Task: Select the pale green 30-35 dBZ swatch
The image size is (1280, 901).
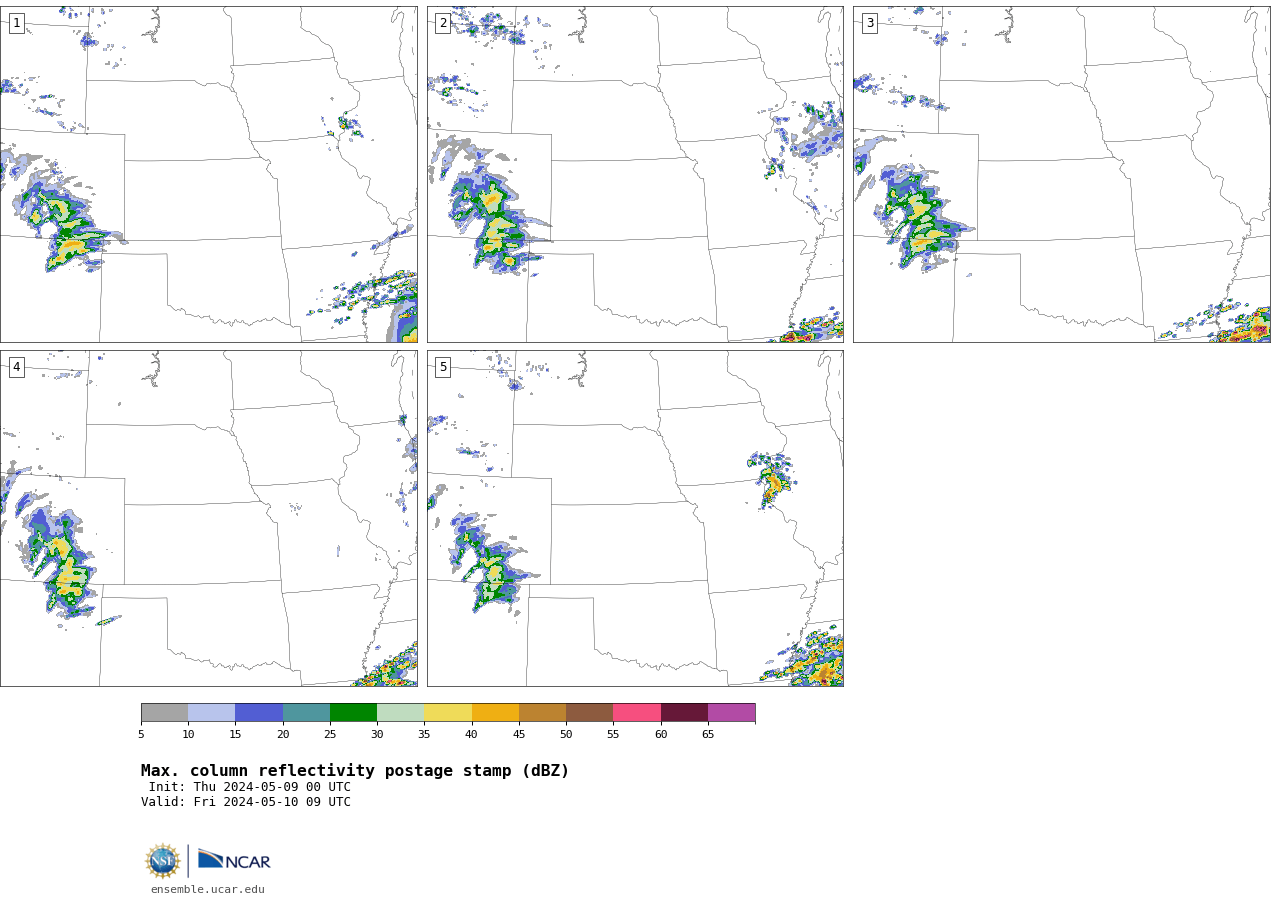Action: tap(400, 712)
